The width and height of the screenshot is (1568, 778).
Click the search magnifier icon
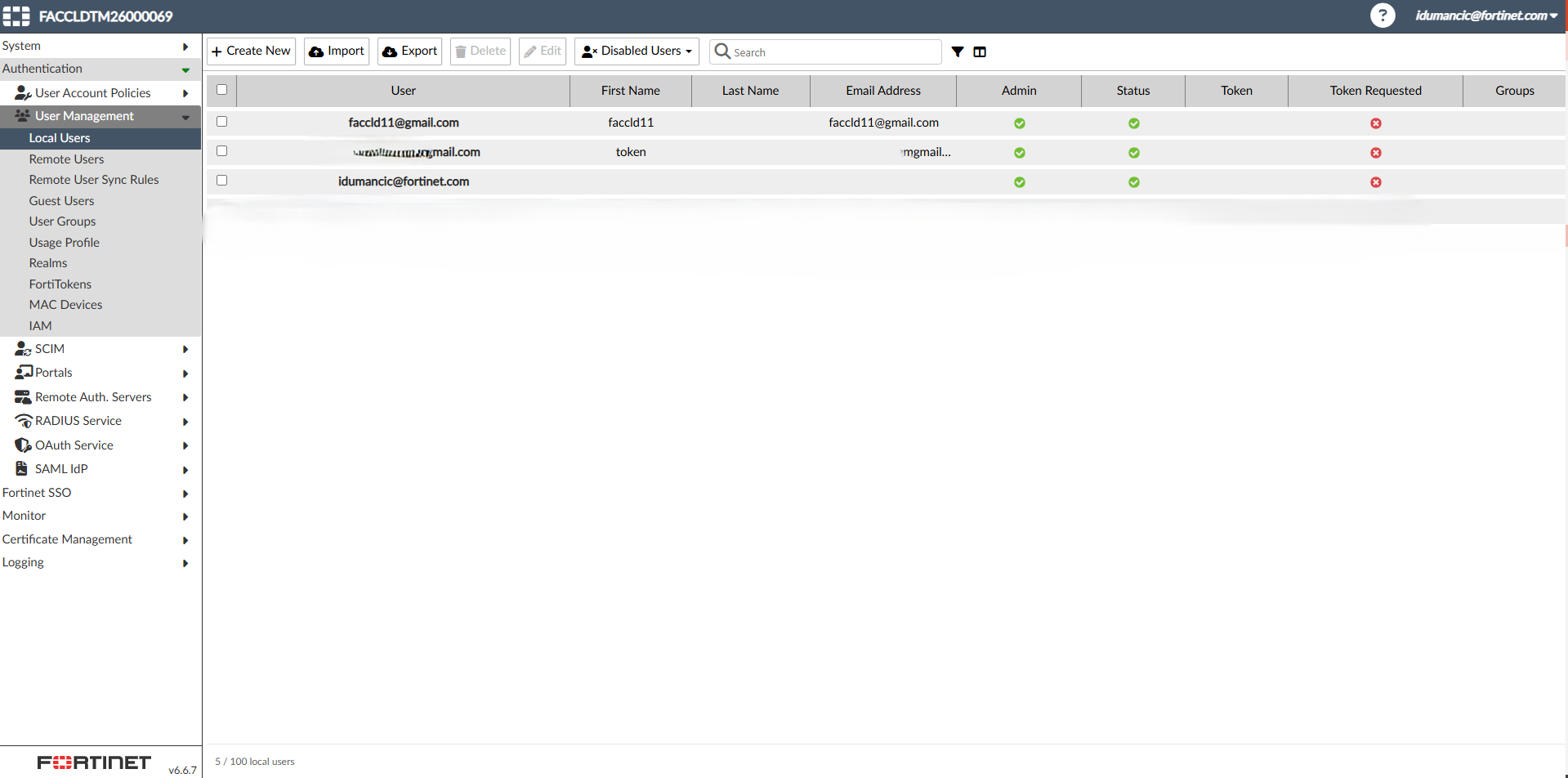pos(722,51)
